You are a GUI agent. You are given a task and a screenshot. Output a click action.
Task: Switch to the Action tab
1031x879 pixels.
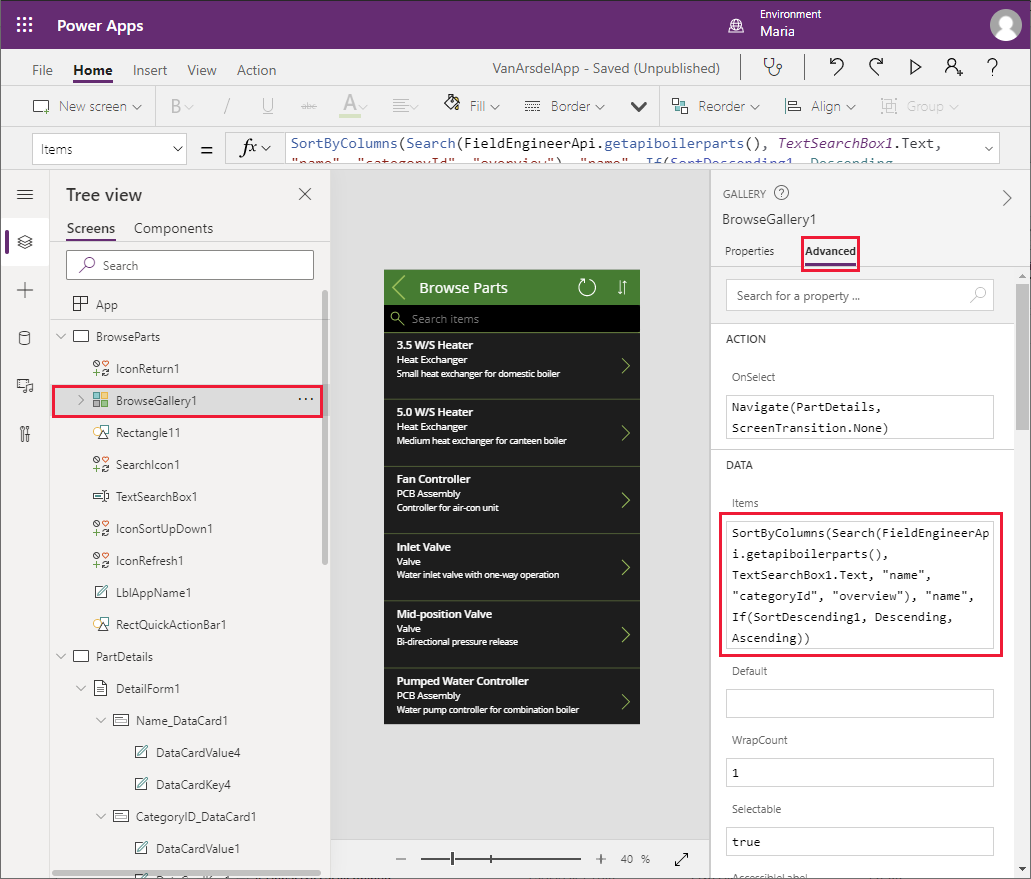[256, 70]
